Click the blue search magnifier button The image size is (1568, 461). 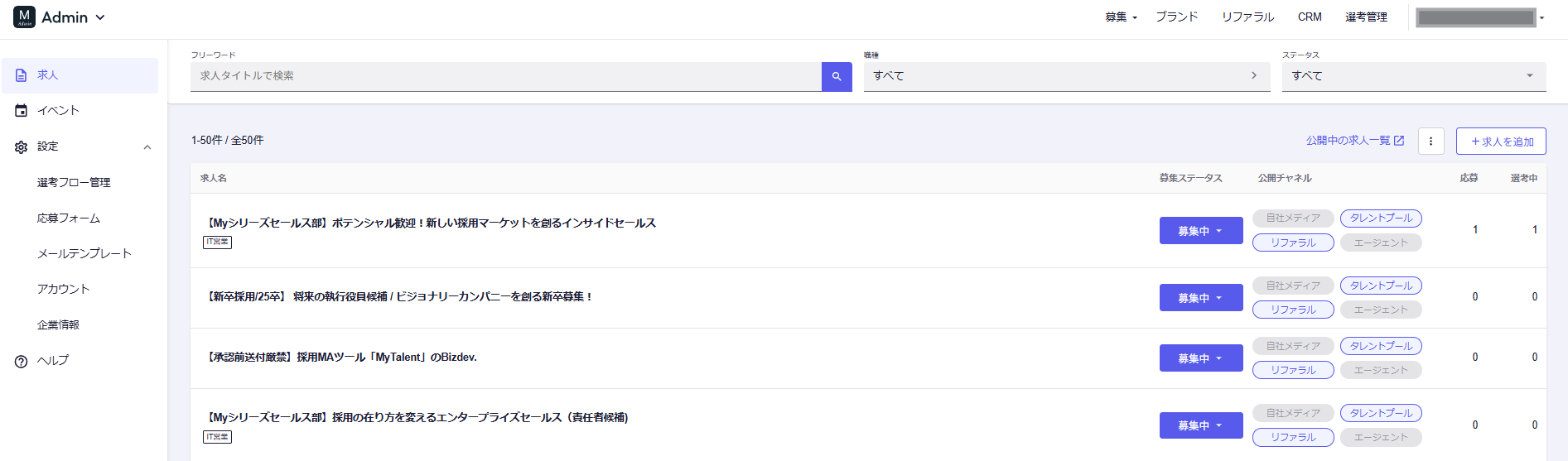[837, 76]
